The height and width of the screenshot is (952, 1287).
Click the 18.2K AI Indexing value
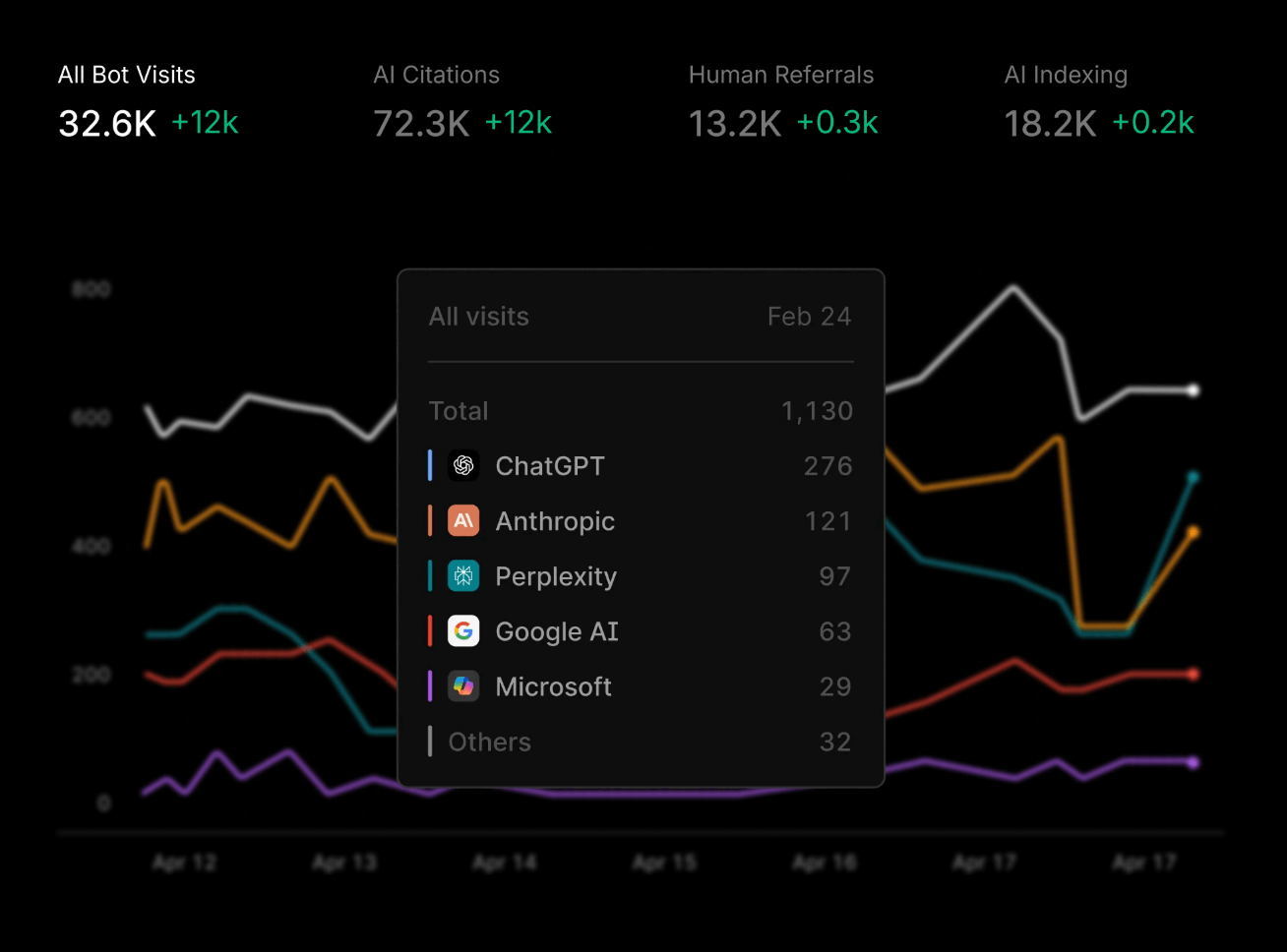point(1050,124)
